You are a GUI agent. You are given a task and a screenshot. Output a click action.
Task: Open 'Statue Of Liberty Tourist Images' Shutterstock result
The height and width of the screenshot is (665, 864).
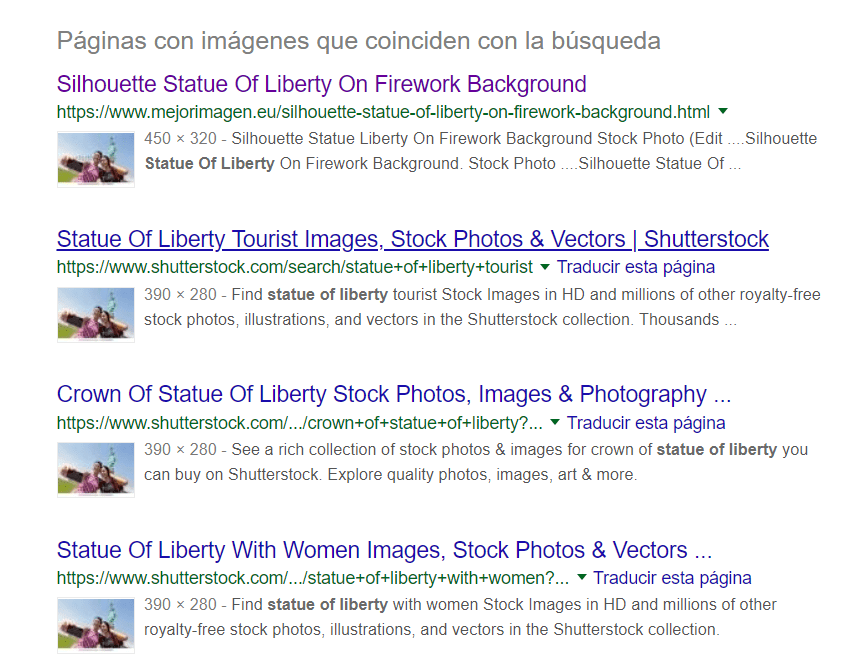412,239
